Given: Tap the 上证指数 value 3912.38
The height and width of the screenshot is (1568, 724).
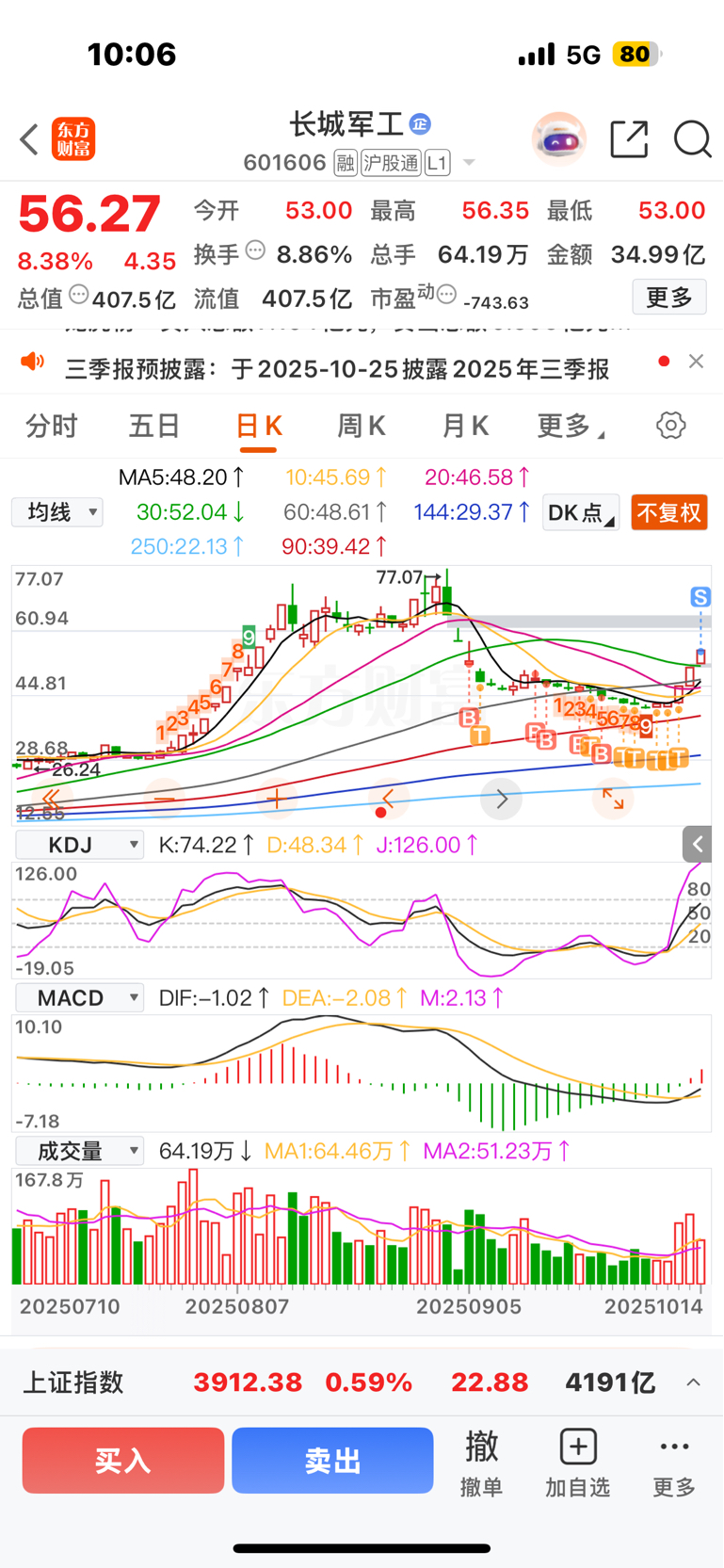Looking at the screenshot, I should (248, 1382).
